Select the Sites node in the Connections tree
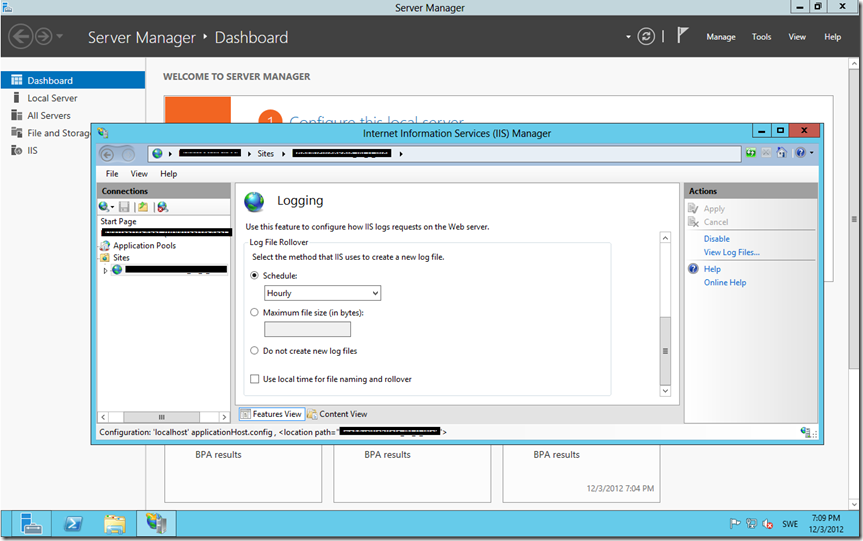Screen dimensions: 863x541 121,258
